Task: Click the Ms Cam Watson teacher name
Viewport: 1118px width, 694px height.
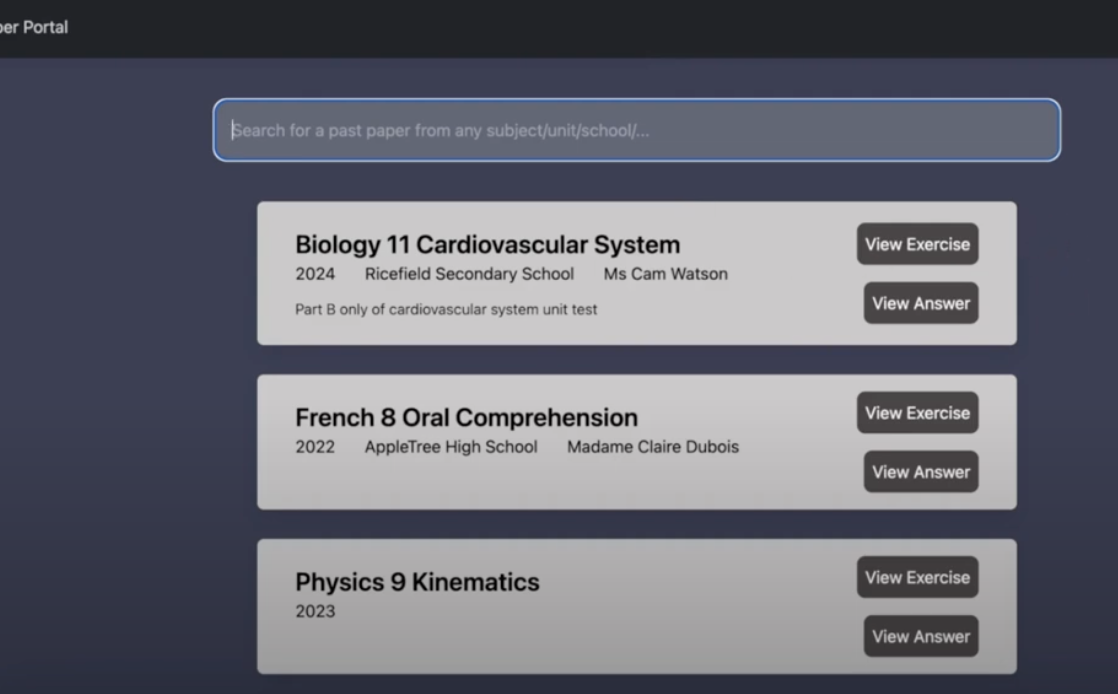Action: click(666, 273)
